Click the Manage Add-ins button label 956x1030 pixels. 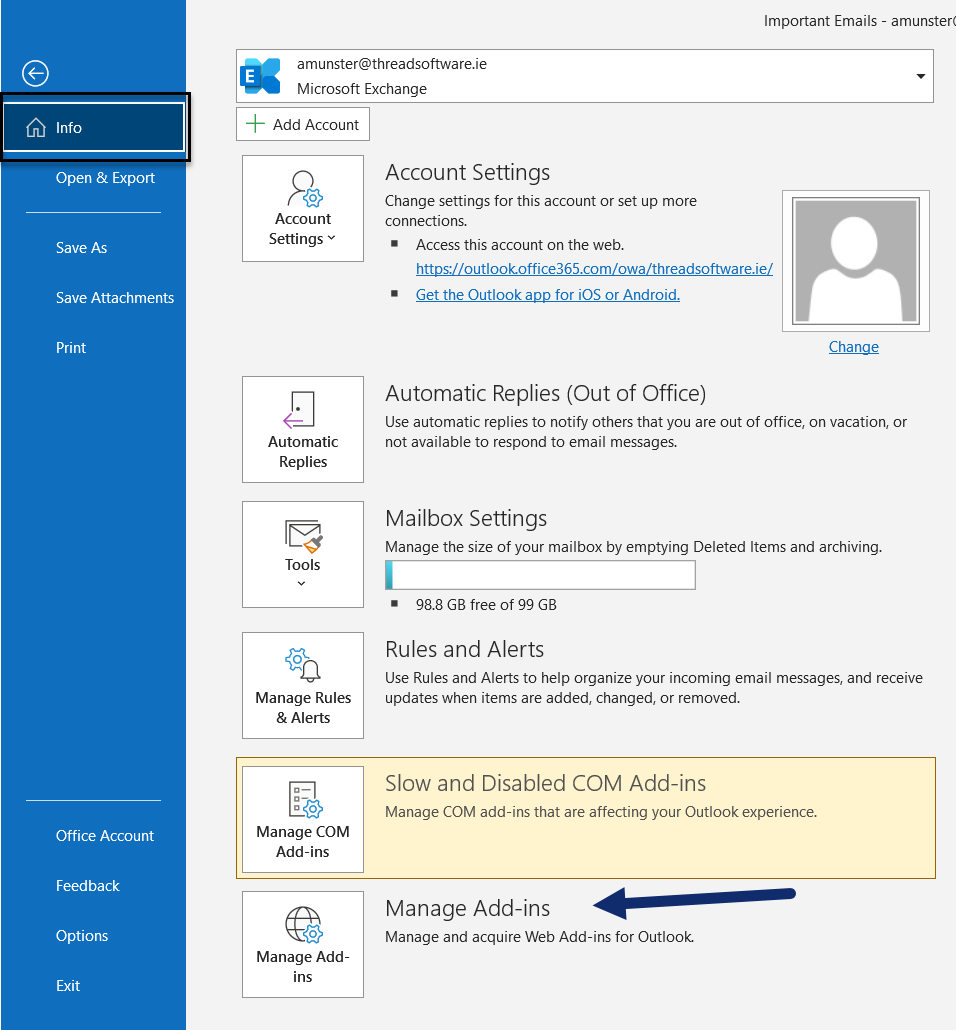click(x=303, y=966)
